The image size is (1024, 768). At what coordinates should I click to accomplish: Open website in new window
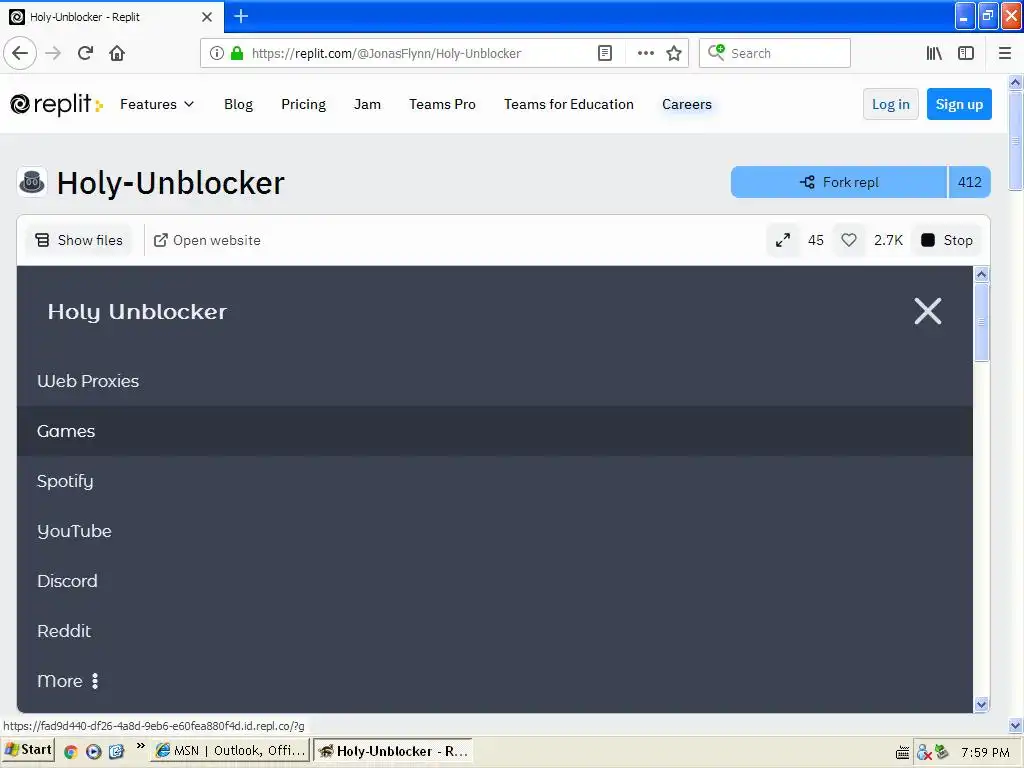[207, 240]
